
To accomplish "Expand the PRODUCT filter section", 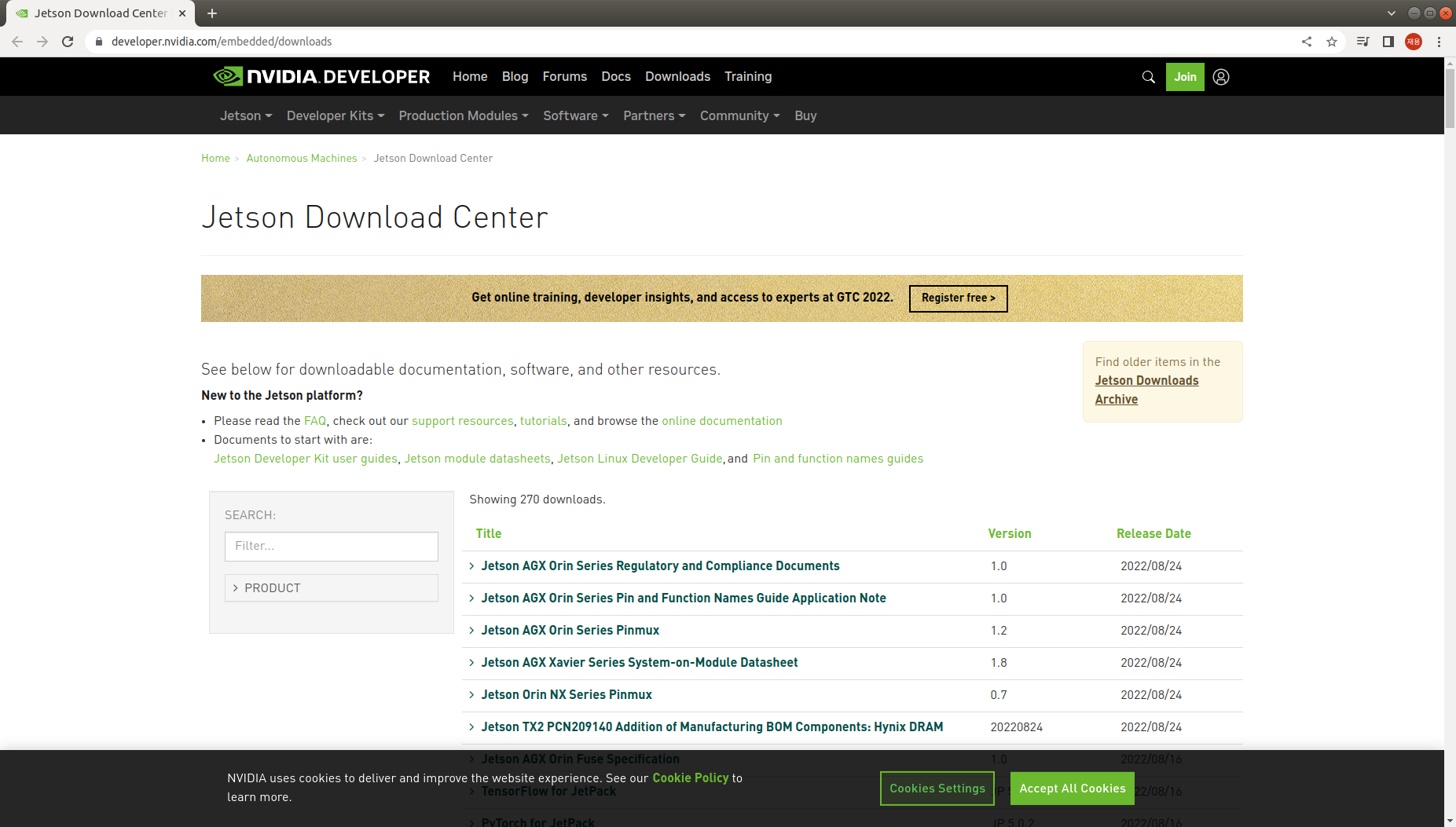I will (332, 587).
